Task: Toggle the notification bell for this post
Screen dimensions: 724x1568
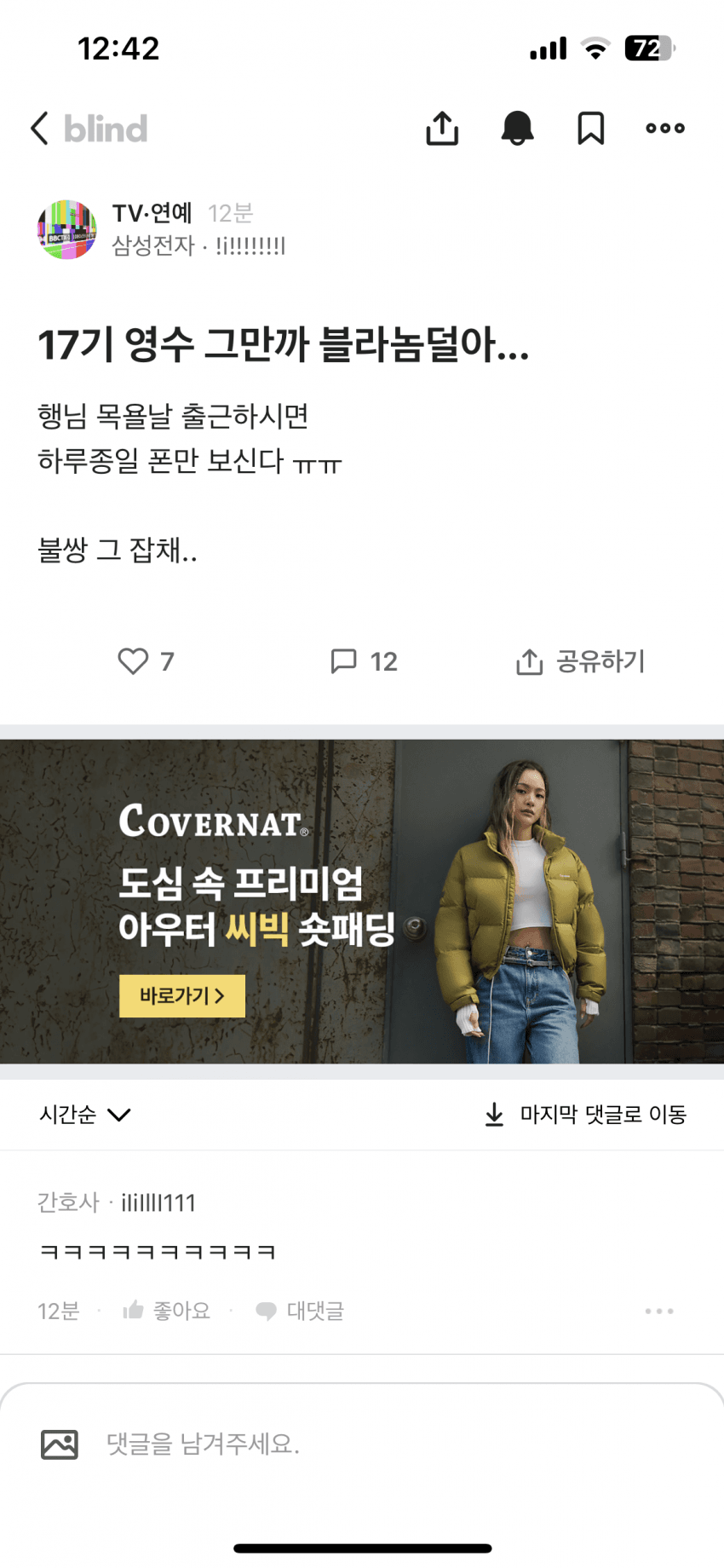Action: pos(517,129)
